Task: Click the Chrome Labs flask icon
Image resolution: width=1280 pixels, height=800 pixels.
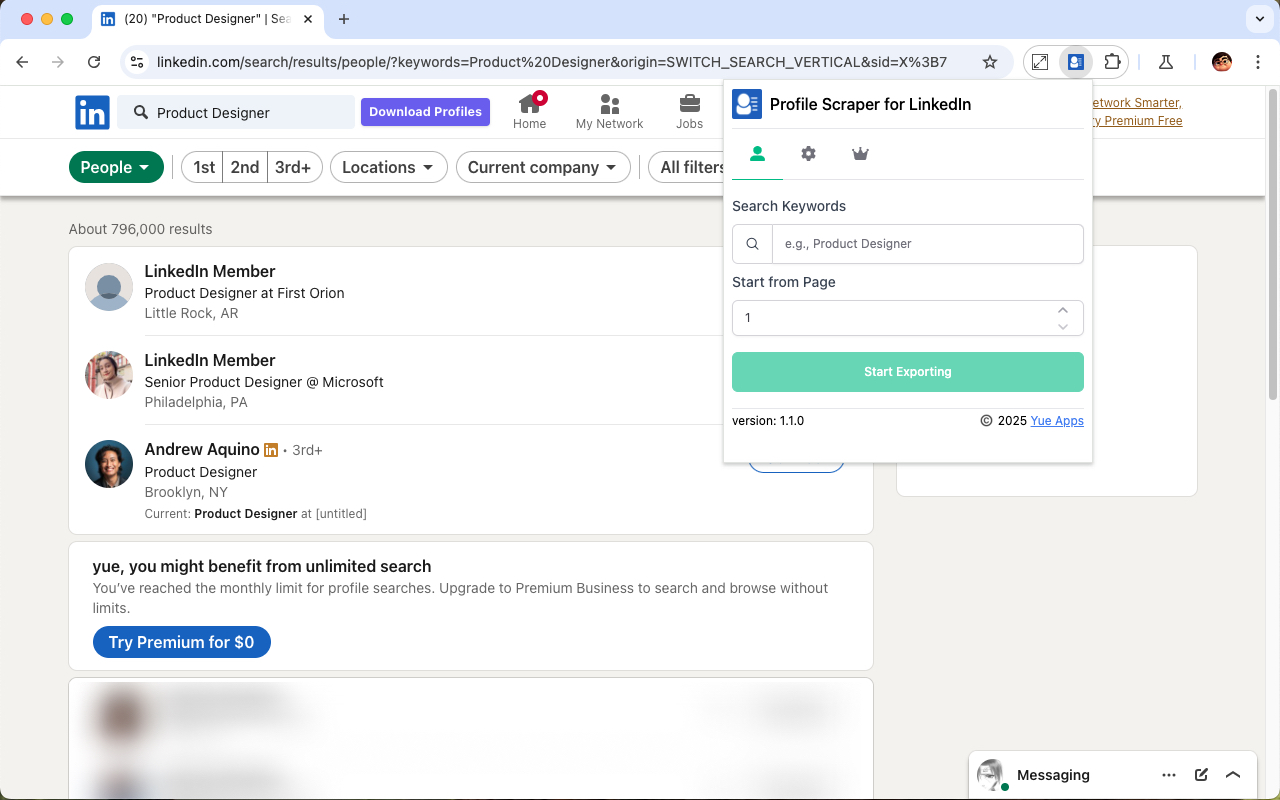Action: [1166, 61]
